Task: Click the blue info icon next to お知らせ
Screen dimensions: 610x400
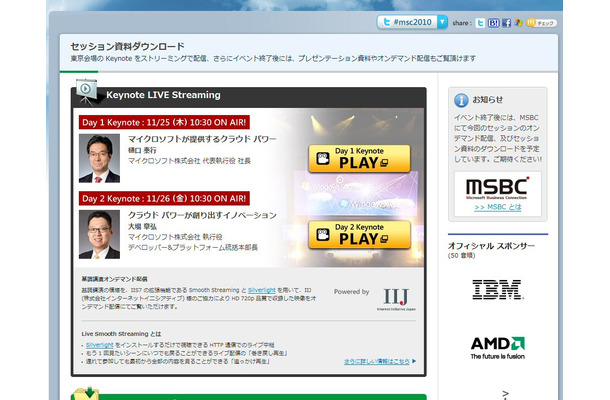Action: coord(461,100)
